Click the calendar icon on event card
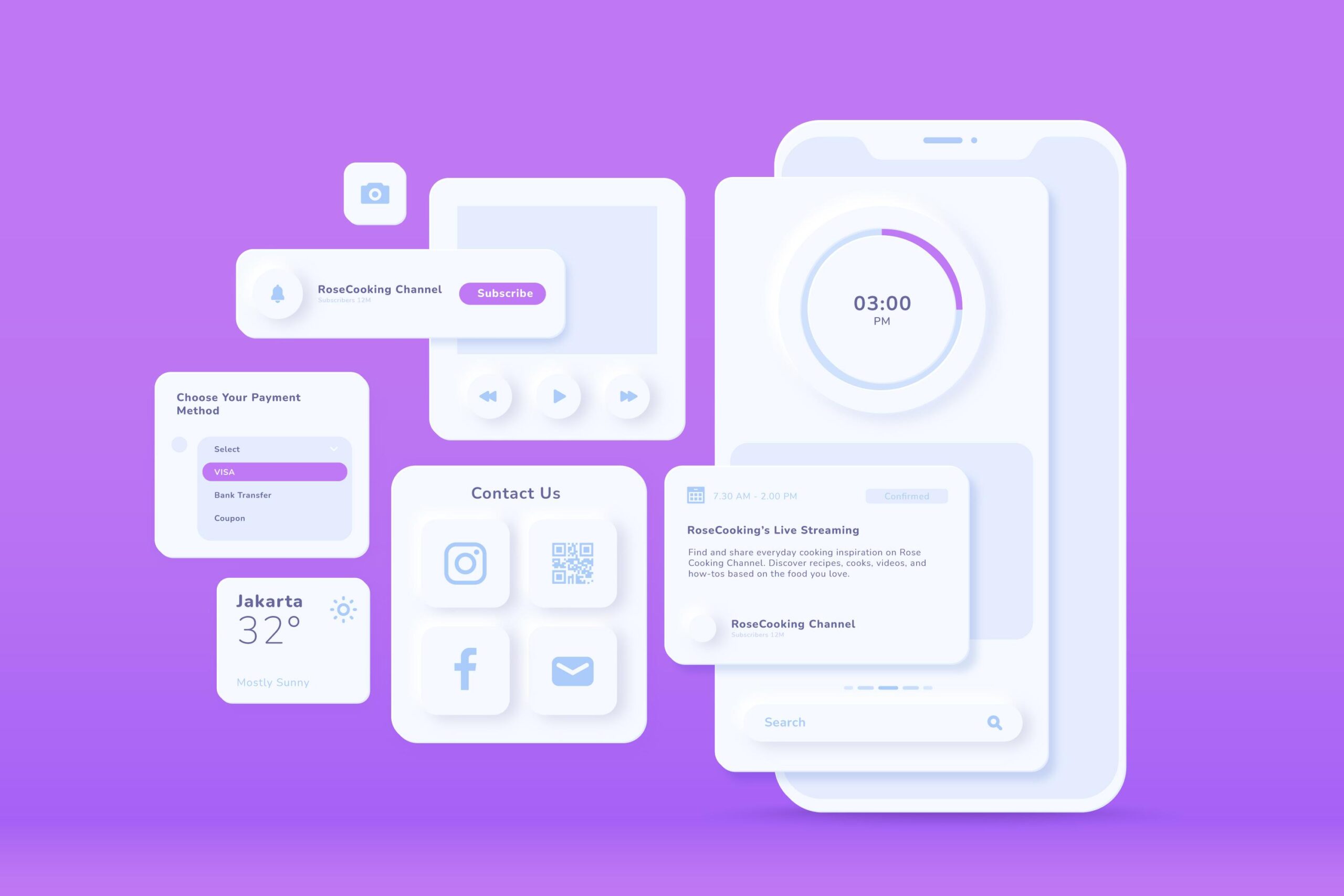Image resolution: width=1344 pixels, height=896 pixels. coord(693,495)
